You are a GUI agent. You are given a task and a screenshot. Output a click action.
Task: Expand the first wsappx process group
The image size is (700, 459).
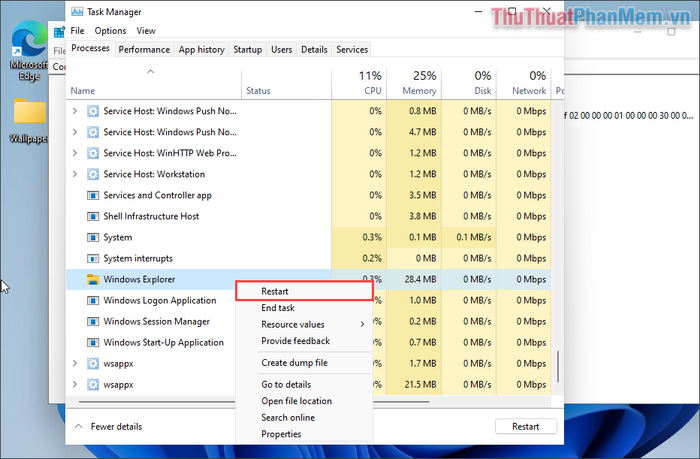[x=75, y=363]
